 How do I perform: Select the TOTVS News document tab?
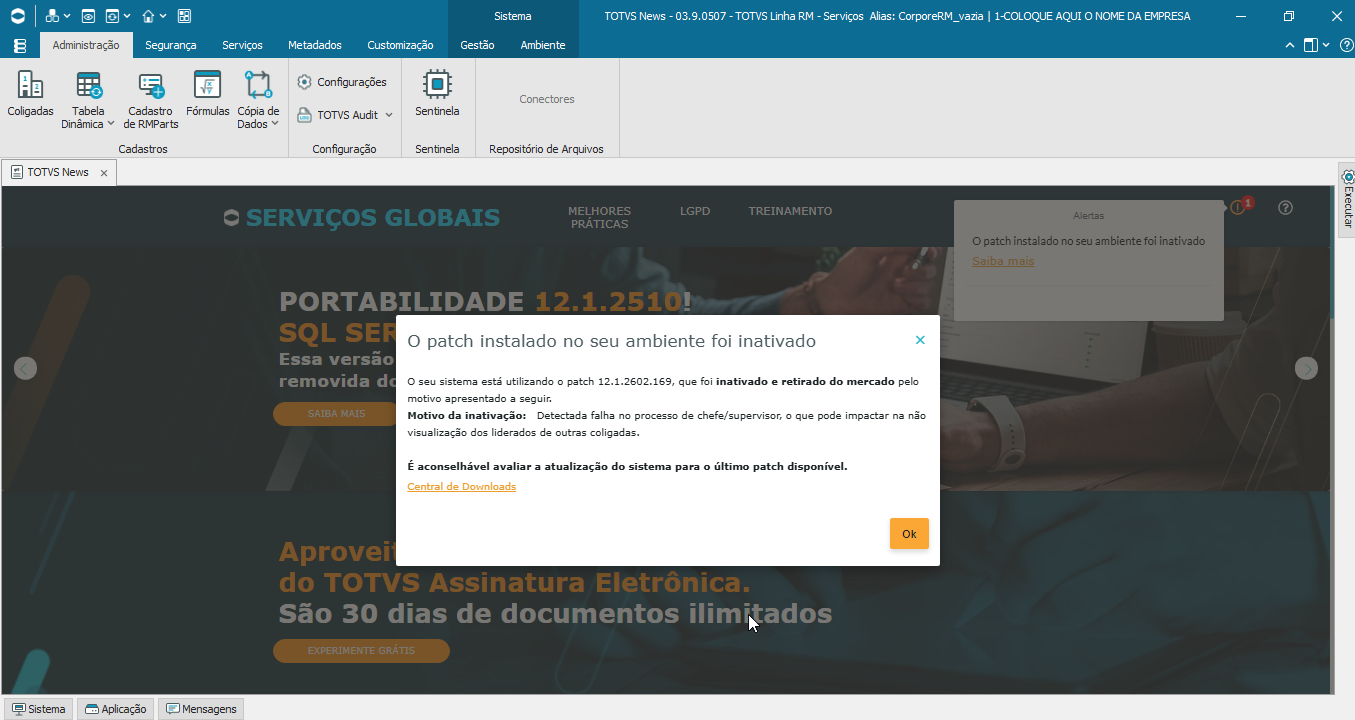click(59, 172)
